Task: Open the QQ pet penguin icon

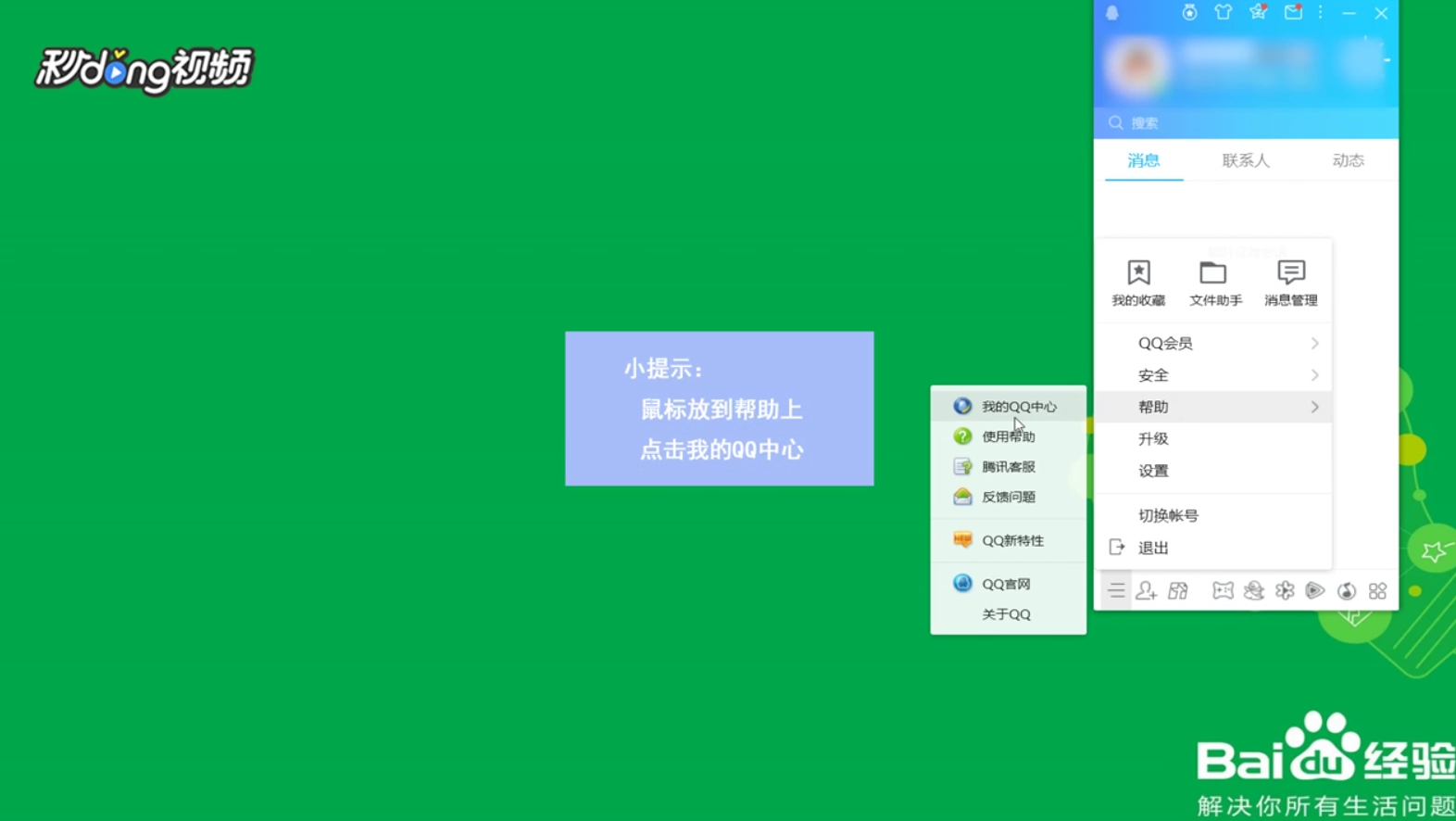Action: (1254, 590)
